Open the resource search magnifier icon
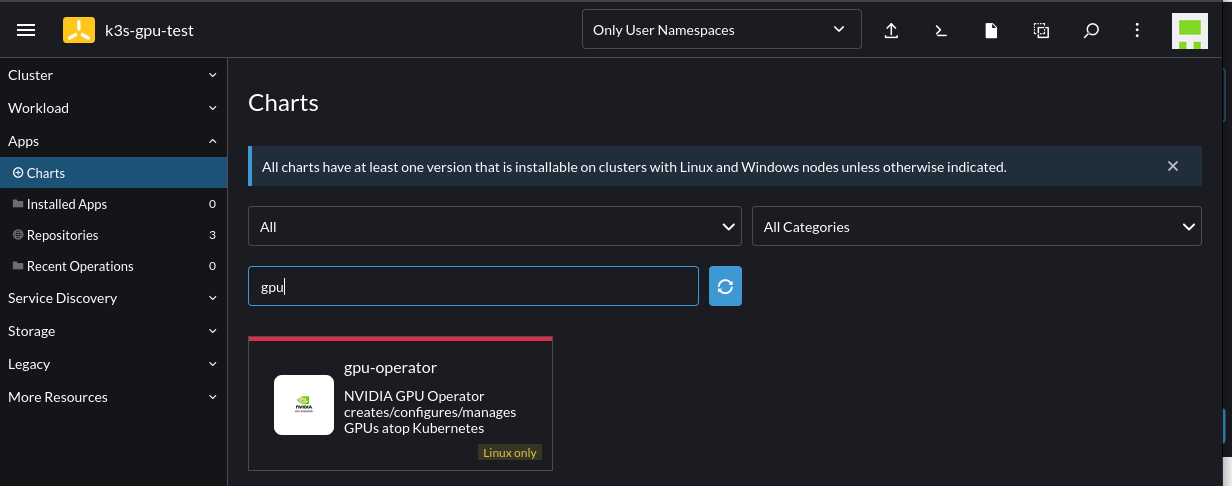 pos(1091,30)
